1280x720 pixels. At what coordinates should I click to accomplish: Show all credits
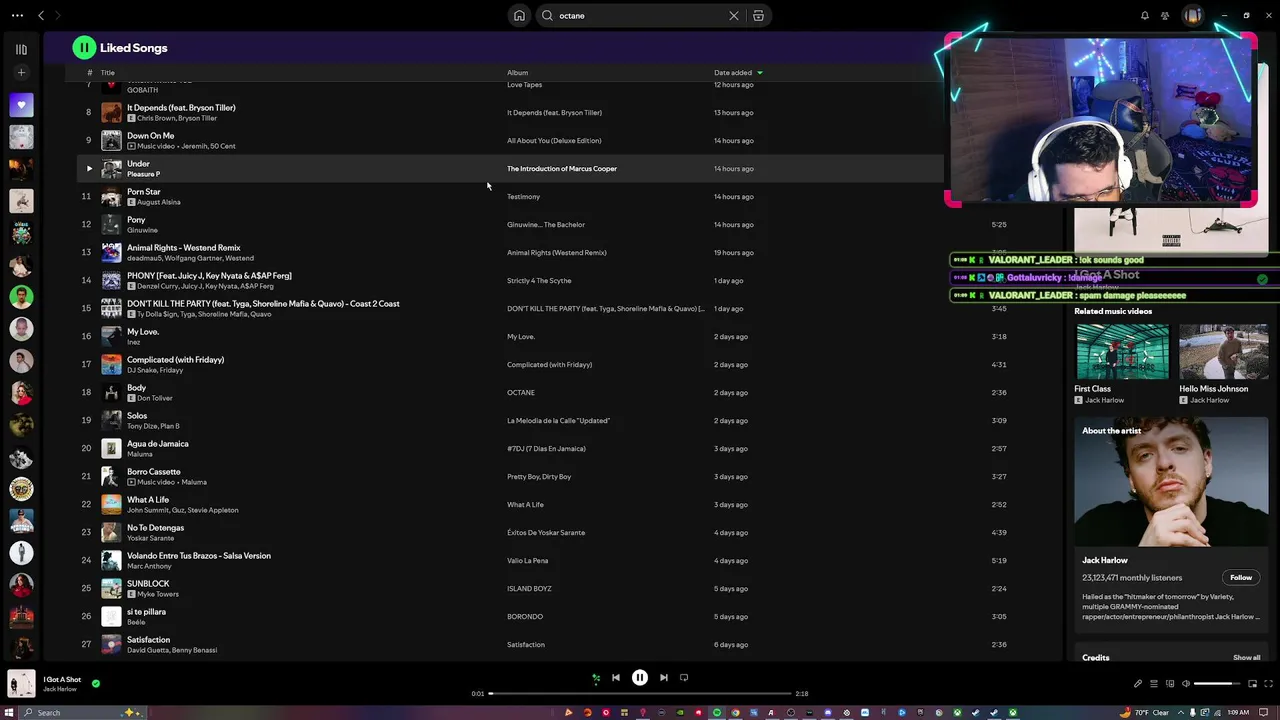point(1246,658)
